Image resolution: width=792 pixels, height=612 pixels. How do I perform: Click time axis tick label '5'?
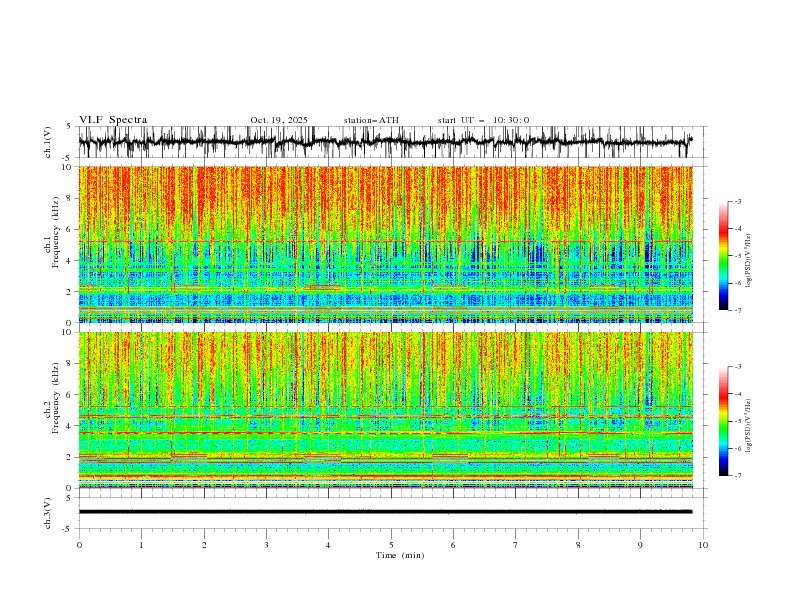pos(391,545)
